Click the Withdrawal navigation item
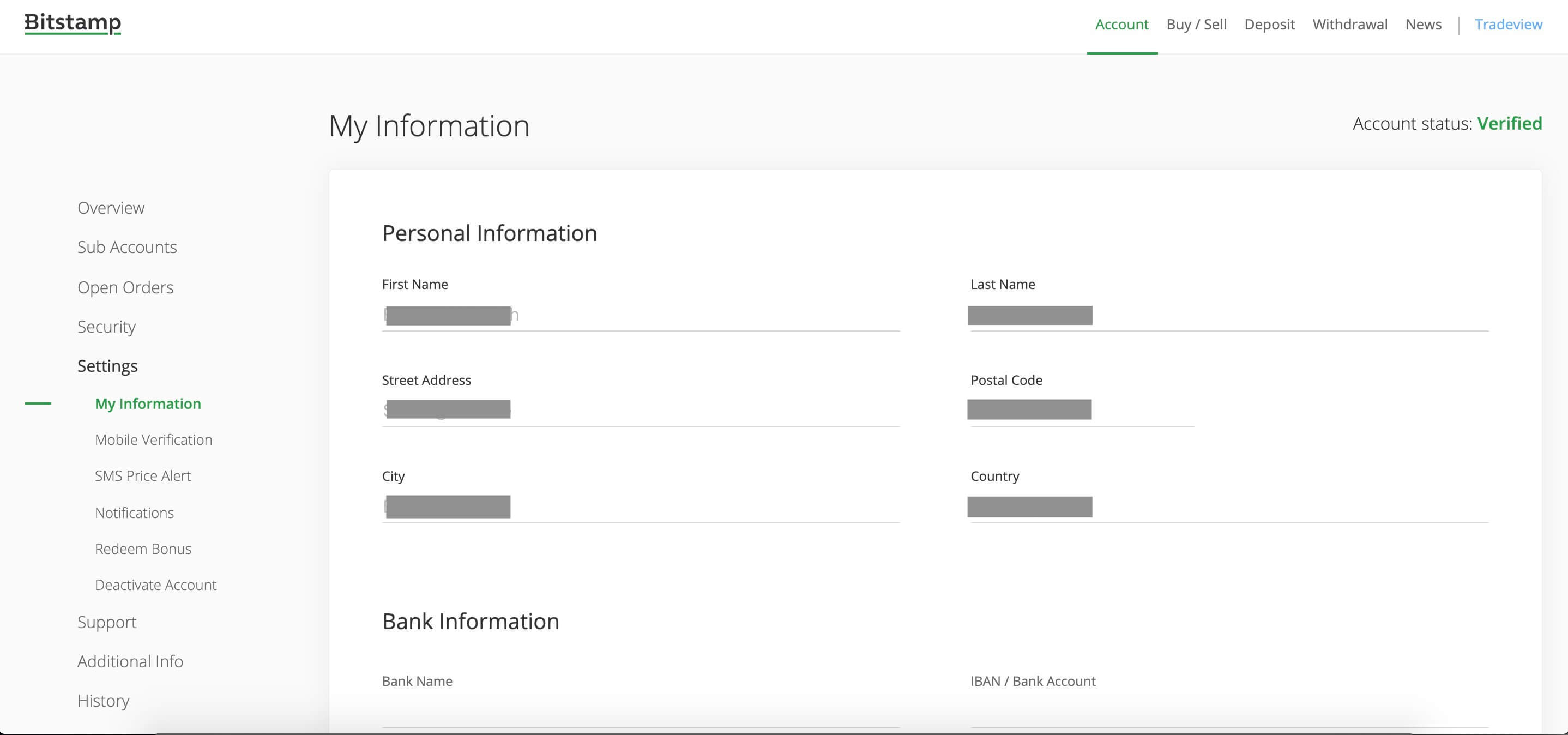 pyautogui.click(x=1350, y=25)
